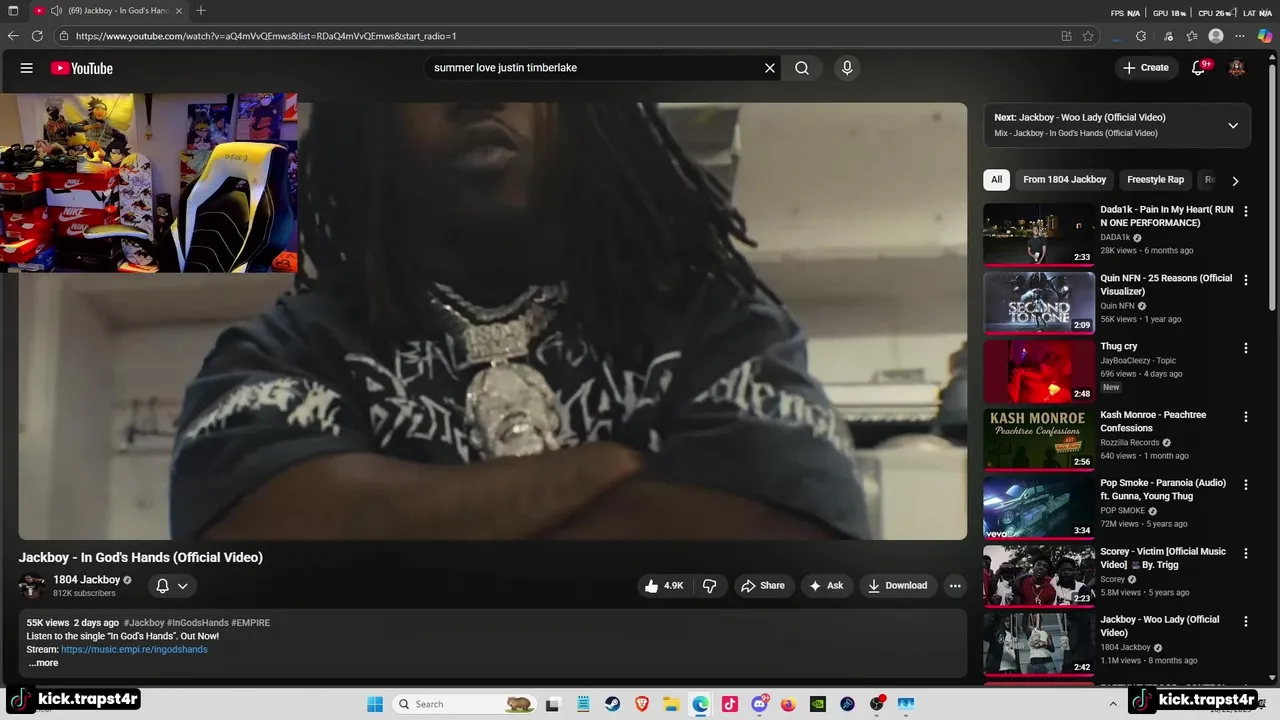Image resolution: width=1280 pixels, height=720 pixels.
Task: Open a new browser tab
Action: (x=201, y=11)
